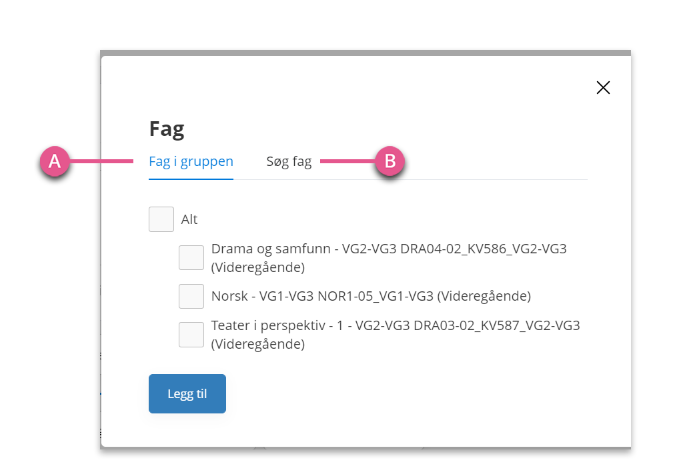The width and height of the screenshot is (673, 466).
Task: Click the Teater i perspektiv subject label
Action: [x=395, y=335]
